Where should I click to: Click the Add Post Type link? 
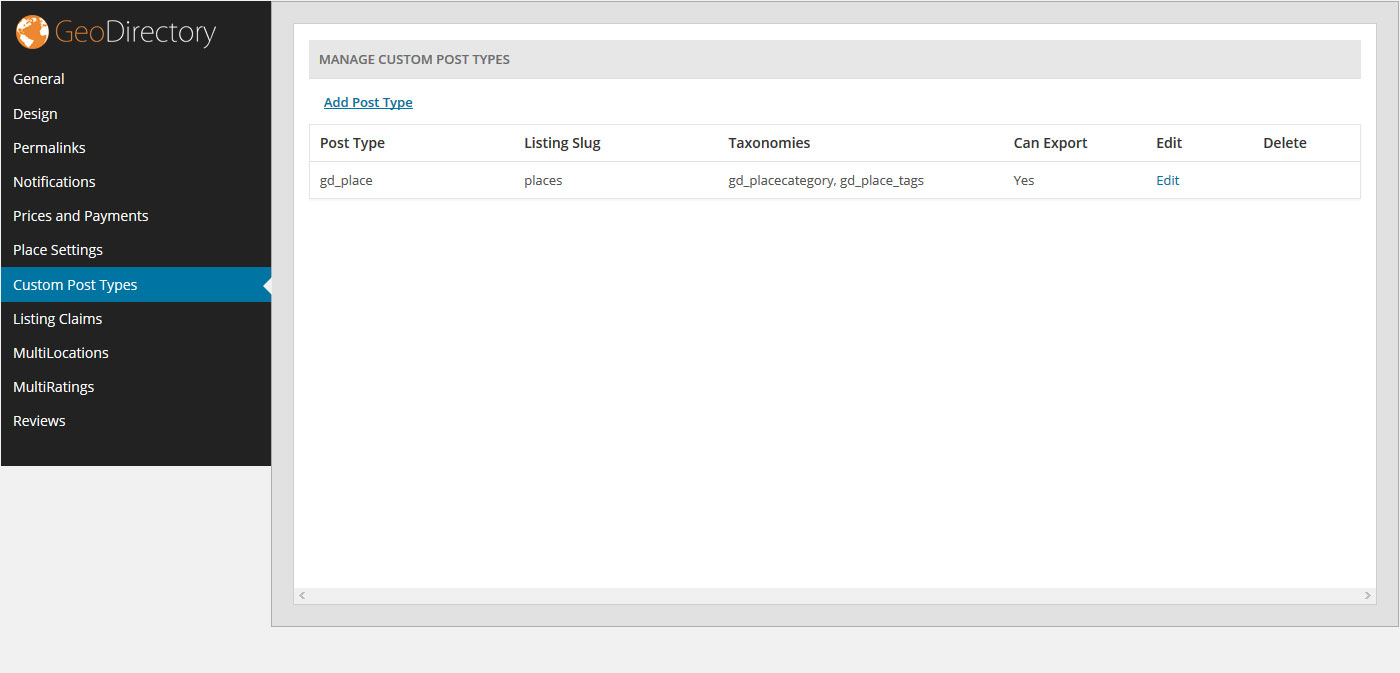[368, 103]
